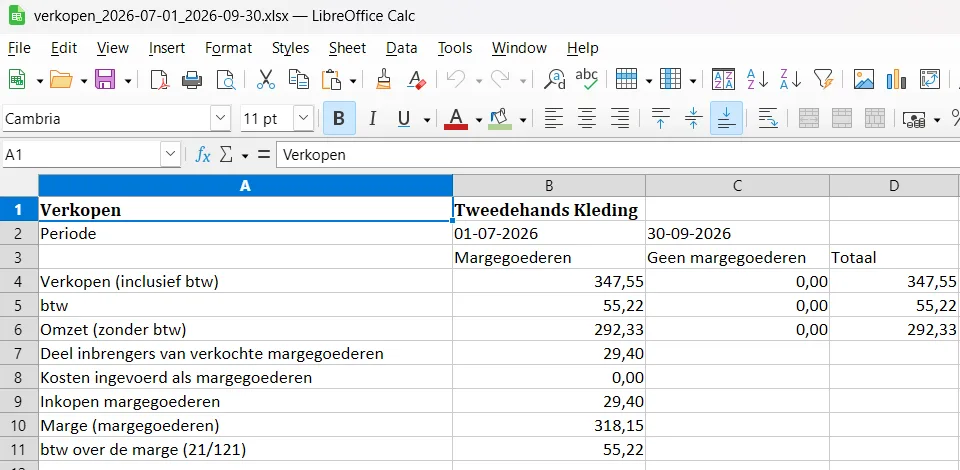The image size is (960, 470).
Task: Click the Select Function sigma button
Action: [226, 155]
